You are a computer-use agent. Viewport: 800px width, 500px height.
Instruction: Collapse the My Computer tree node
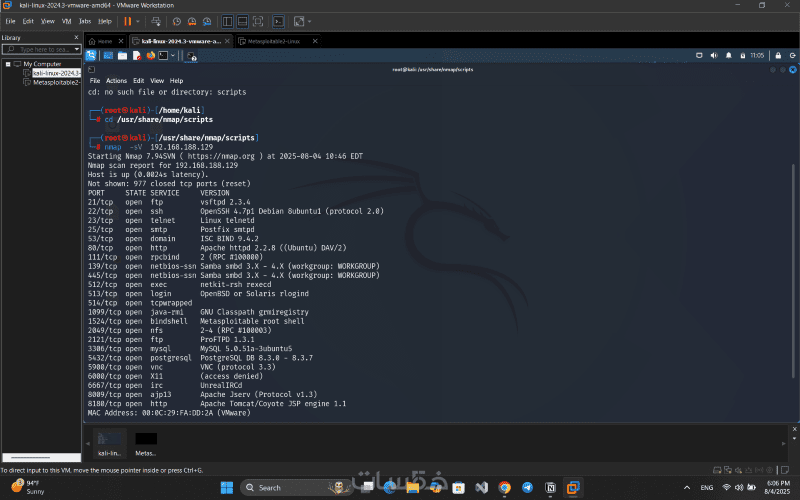coord(8,64)
